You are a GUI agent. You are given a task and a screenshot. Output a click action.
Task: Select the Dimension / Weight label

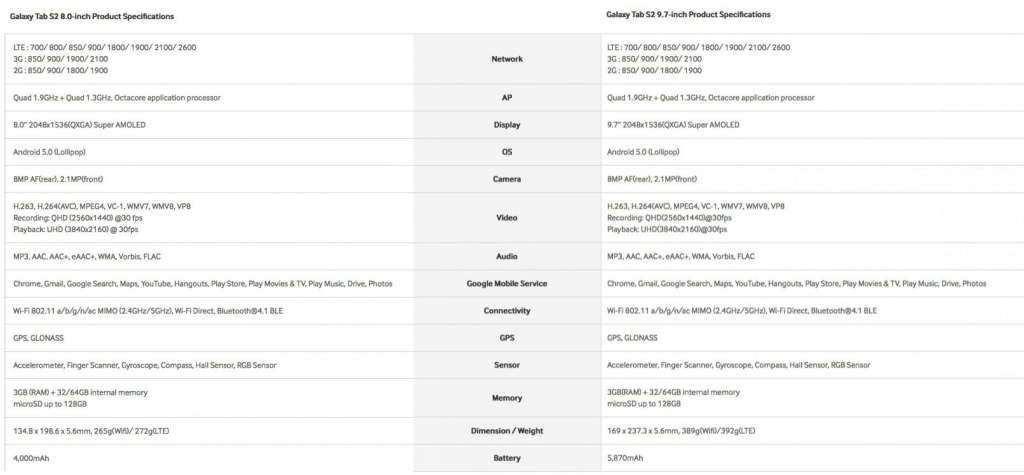coord(507,431)
